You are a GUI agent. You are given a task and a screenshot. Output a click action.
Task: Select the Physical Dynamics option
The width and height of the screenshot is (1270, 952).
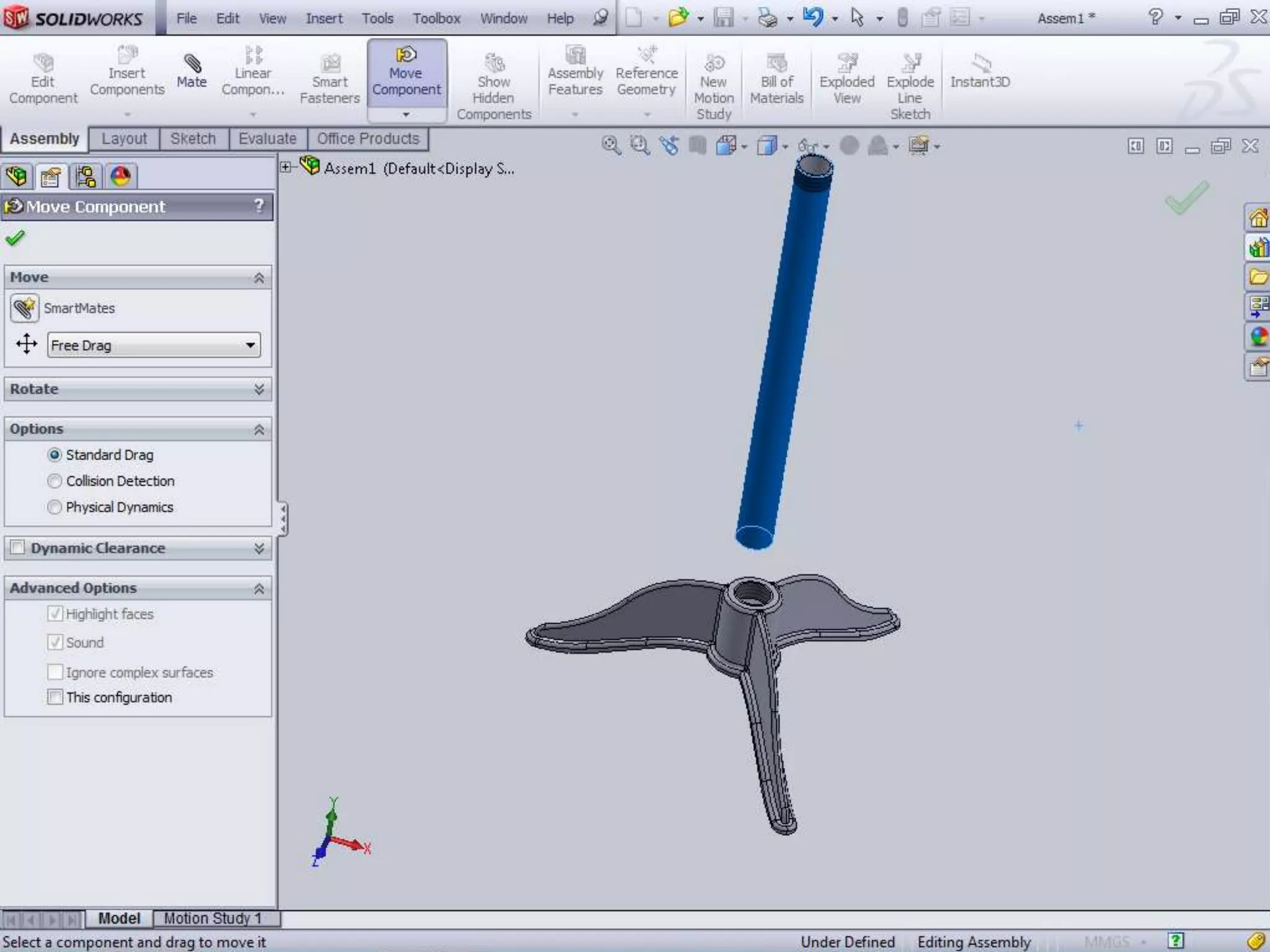tap(55, 507)
